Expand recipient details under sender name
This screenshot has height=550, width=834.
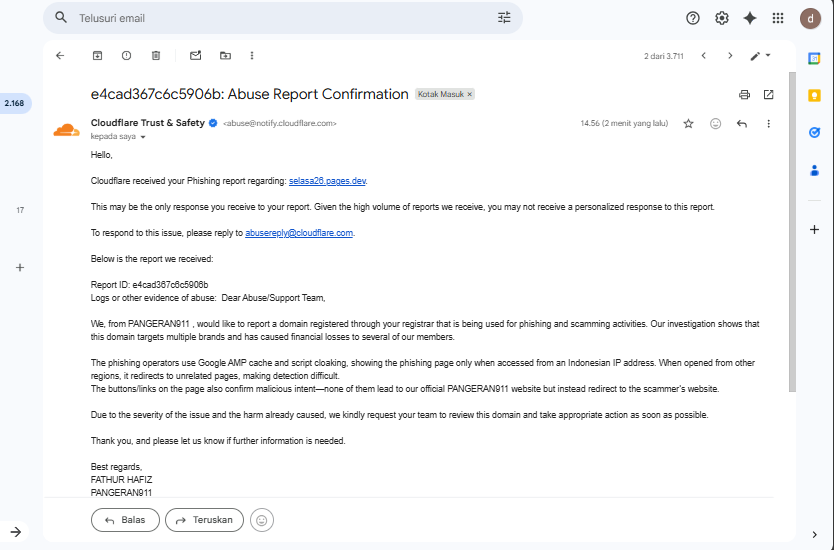coord(143,137)
